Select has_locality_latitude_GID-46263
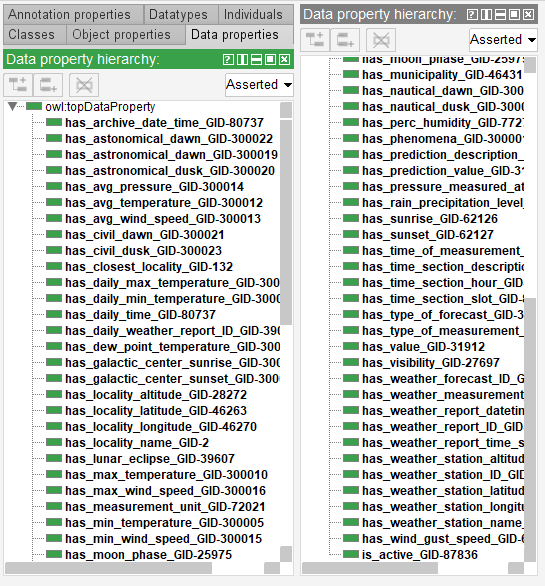The width and height of the screenshot is (545, 586). [x=156, y=410]
